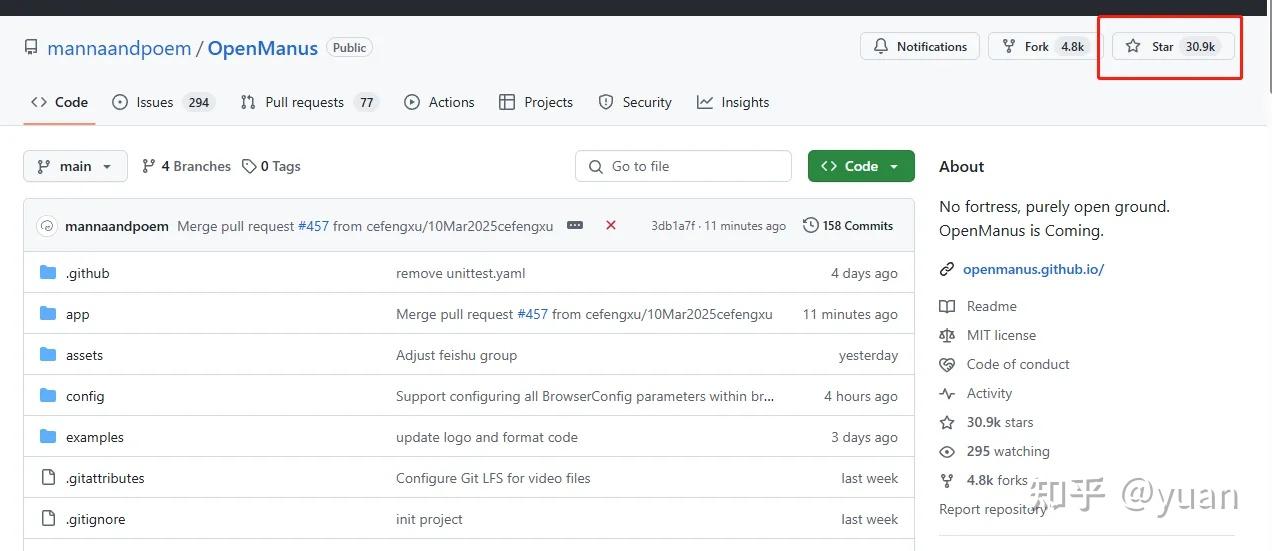The height and width of the screenshot is (551, 1272).
Task: Open the Notifications bell button
Action: click(920, 47)
